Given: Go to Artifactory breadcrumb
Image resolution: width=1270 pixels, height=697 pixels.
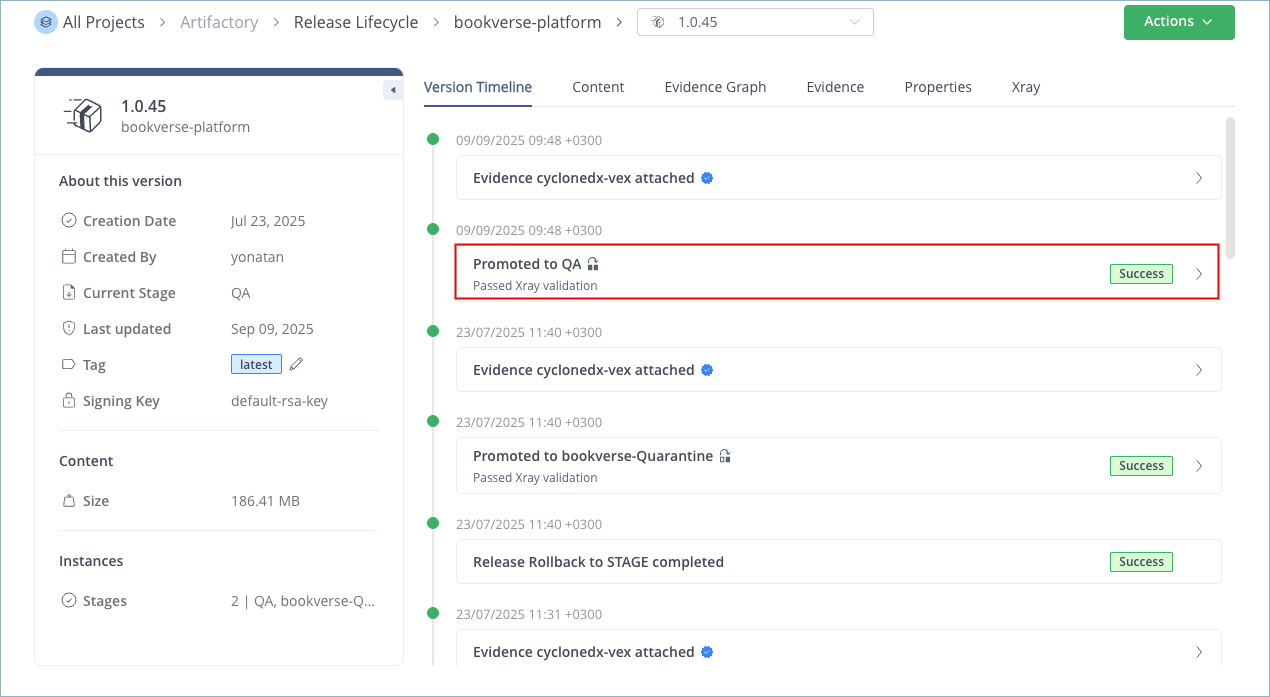Looking at the screenshot, I should (x=219, y=22).
